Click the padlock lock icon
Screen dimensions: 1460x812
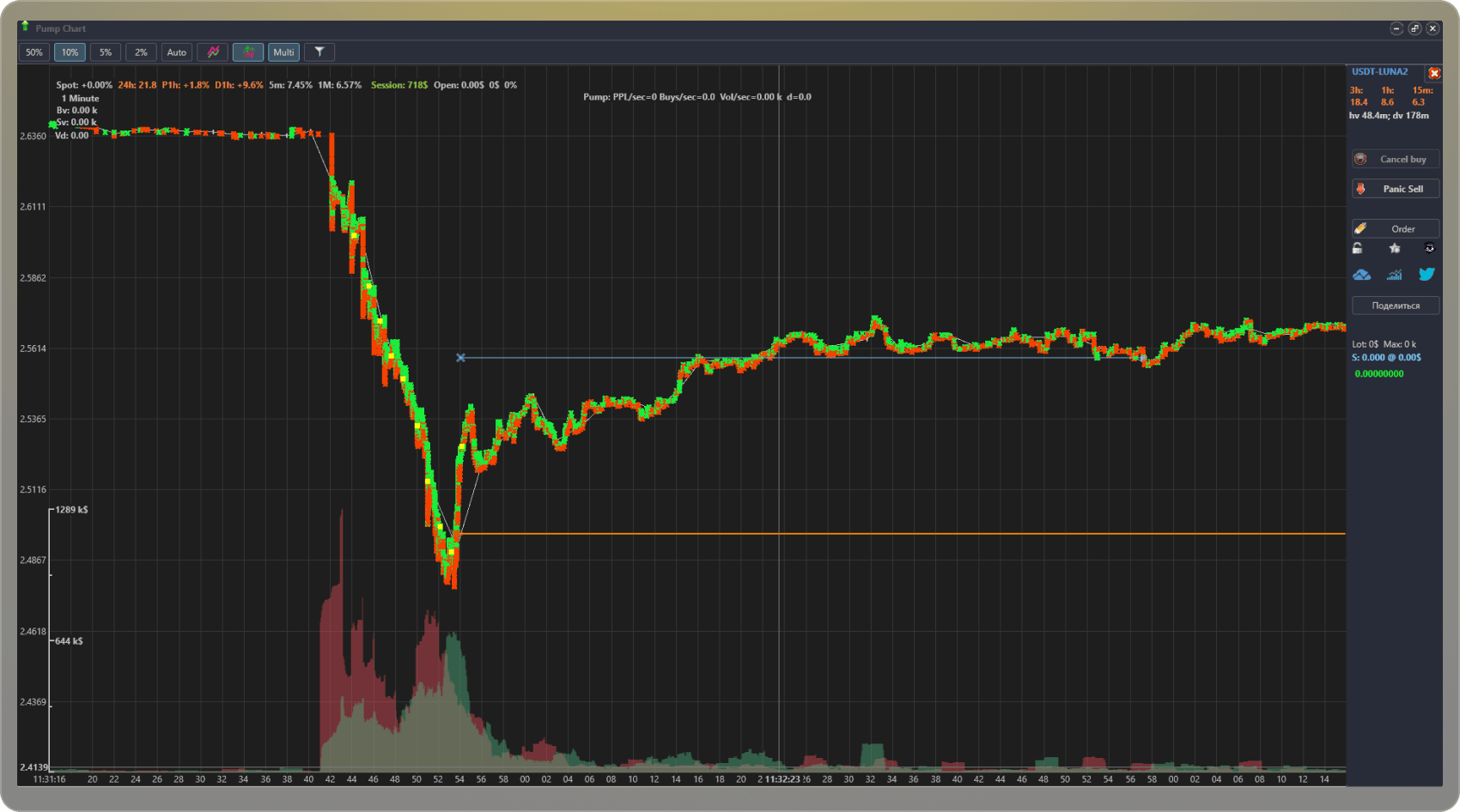[1358, 249]
